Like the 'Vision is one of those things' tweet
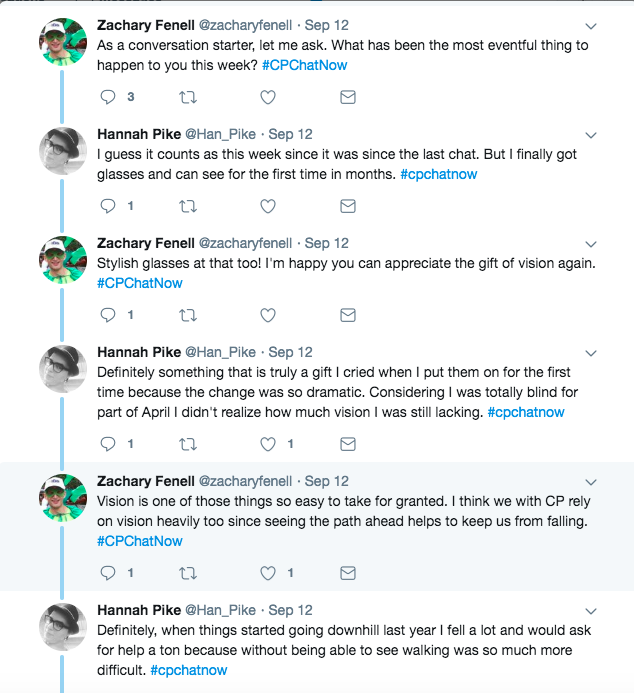634x693 pixels. click(268, 573)
